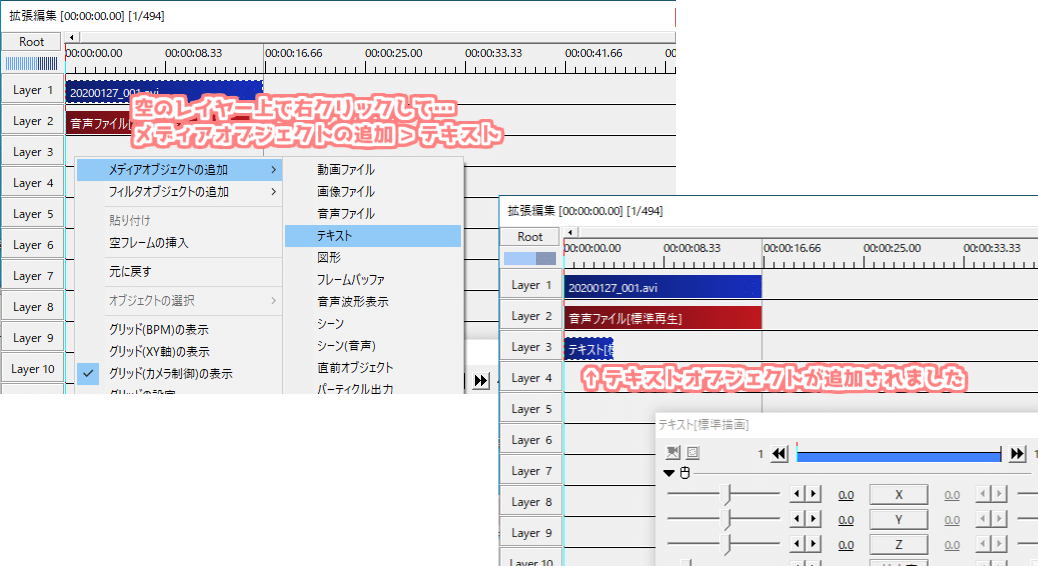This screenshot has width=1038, height=566.
Task: Click 00:00:08.33 ruler mark in right window
Action: (x=692, y=248)
